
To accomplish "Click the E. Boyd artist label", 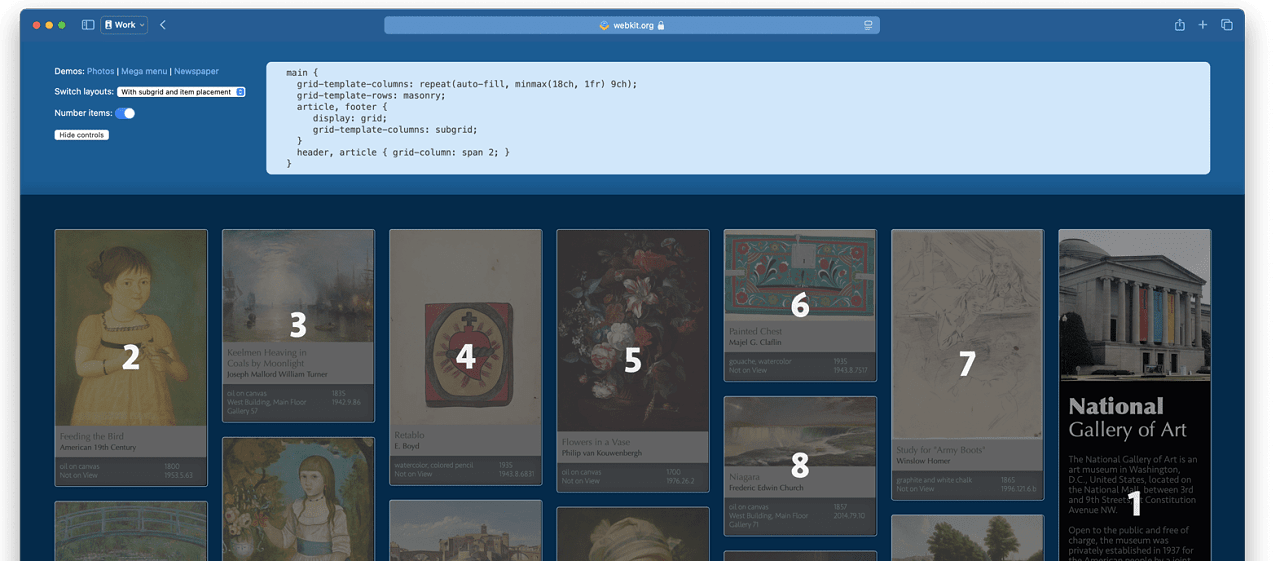I will coord(407,446).
